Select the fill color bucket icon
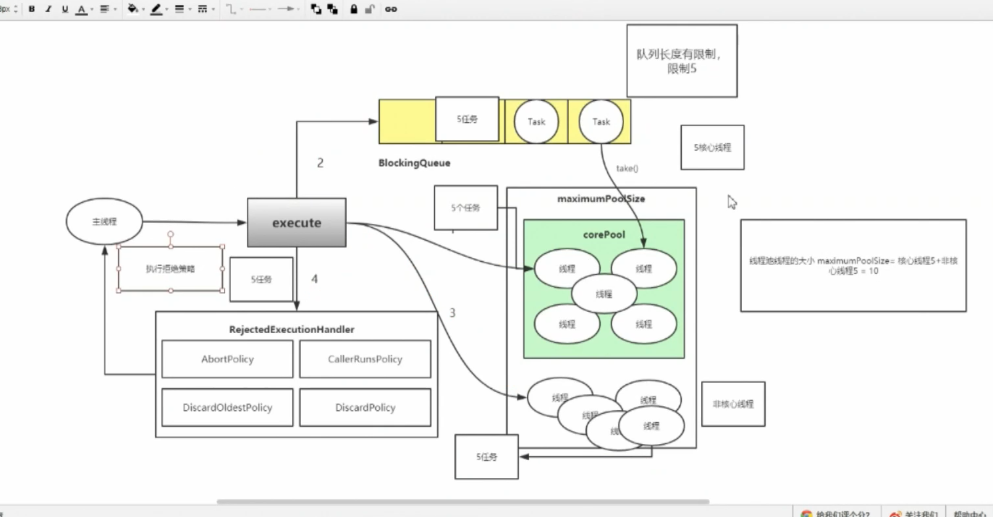Screen dimensions: 993x517 132,9
